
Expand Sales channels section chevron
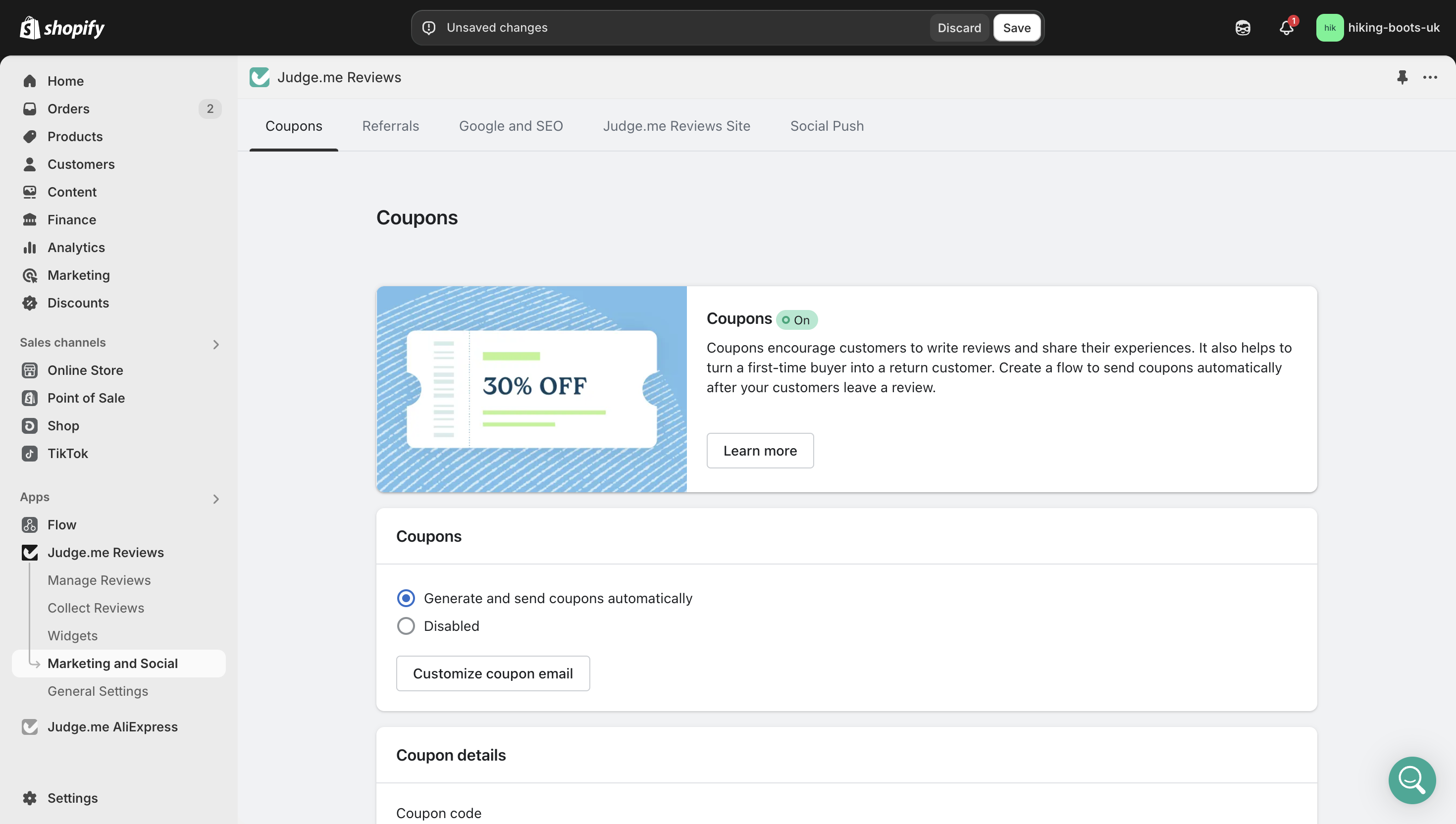coord(215,344)
